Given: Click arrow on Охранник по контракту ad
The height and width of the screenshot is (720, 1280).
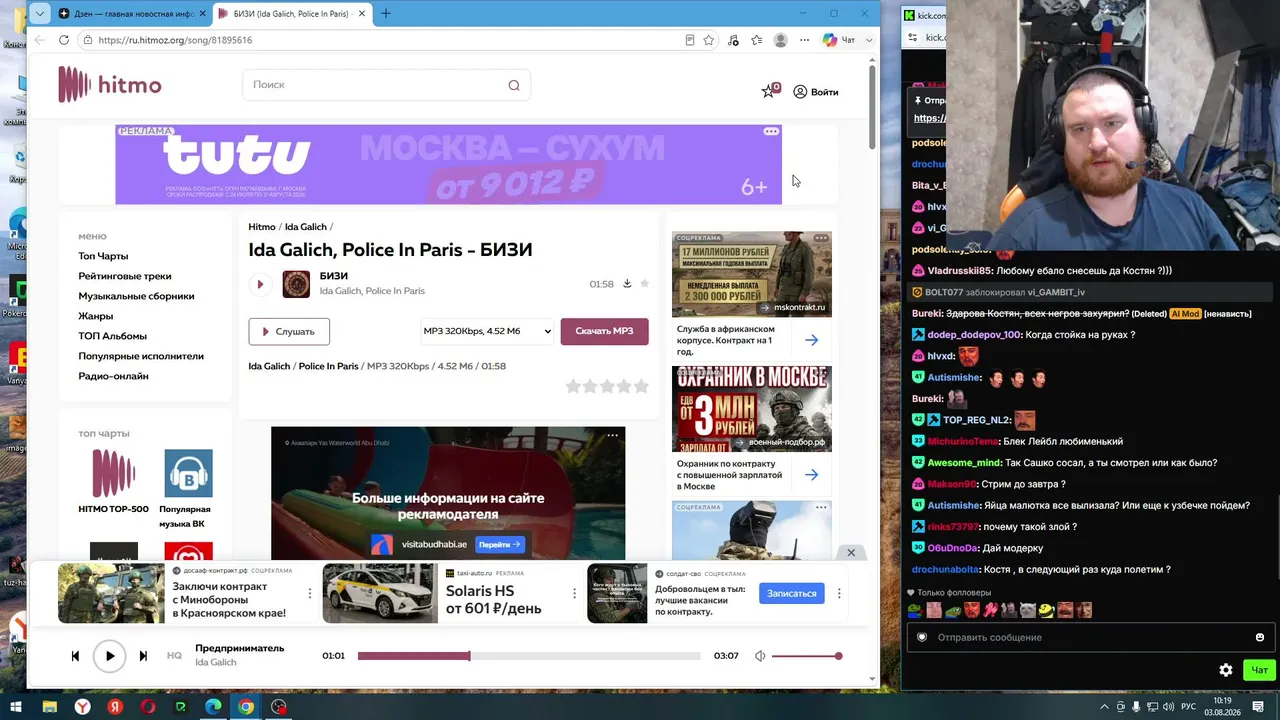Looking at the screenshot, I should click(811, 475).
